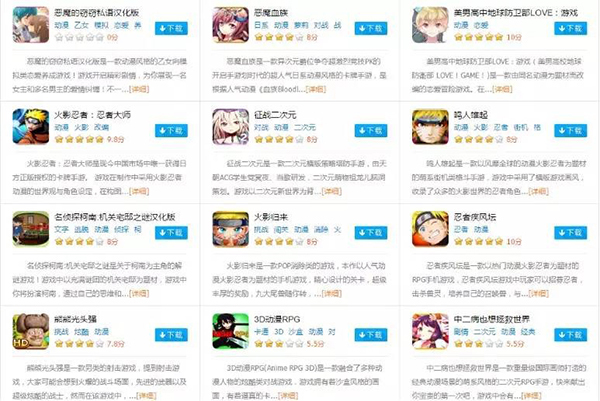Download the 忍者疾风坛 game
The width and height of the screenshot is (600, 401).
tap(571, 233)
